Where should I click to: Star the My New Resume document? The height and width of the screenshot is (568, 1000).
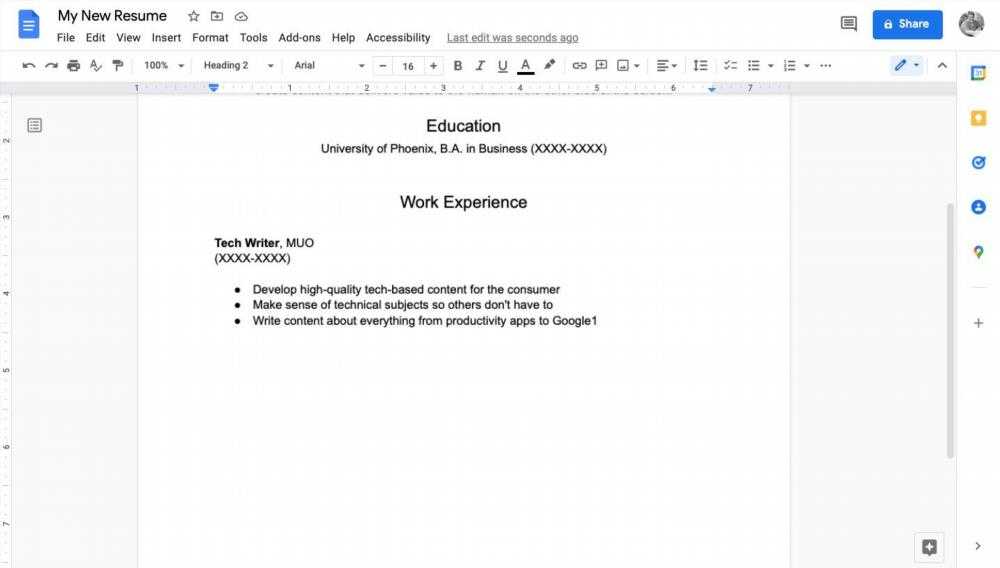coord(194,16)
